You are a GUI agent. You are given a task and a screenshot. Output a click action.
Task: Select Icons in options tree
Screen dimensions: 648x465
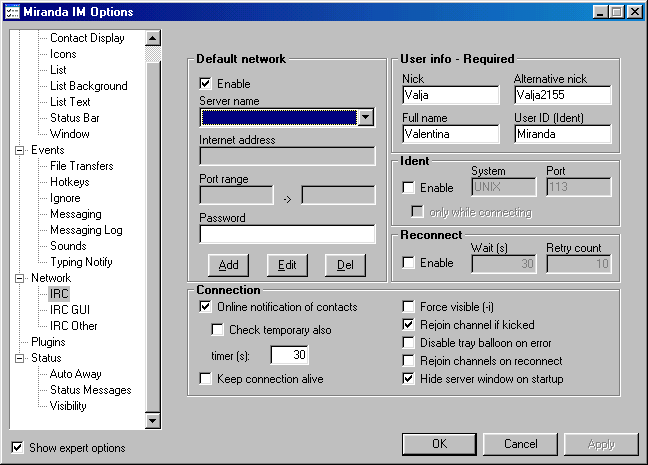pos(63,54)
